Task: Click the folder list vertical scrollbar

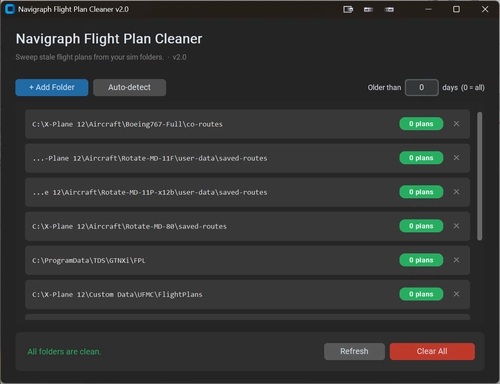Action: click(480, 176)
